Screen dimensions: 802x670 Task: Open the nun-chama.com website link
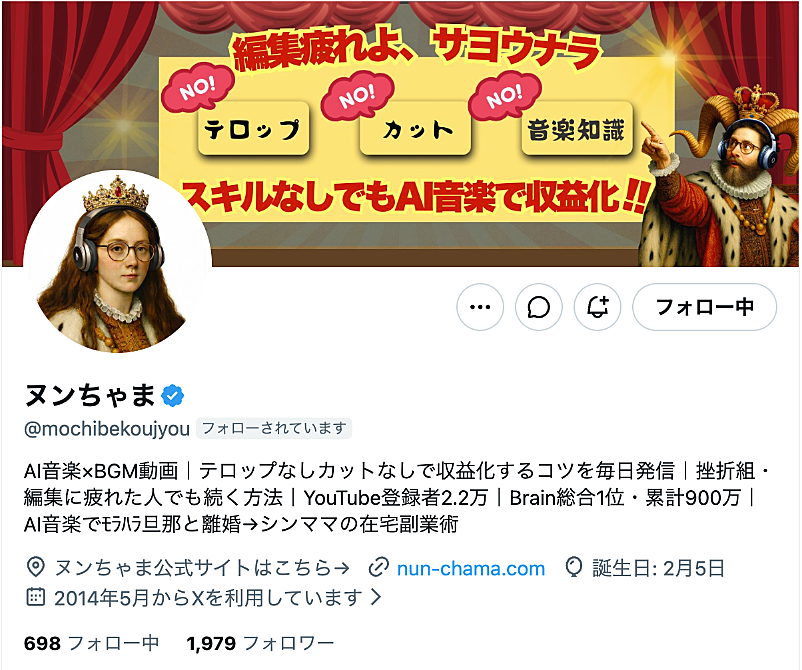tap(471, 568)
